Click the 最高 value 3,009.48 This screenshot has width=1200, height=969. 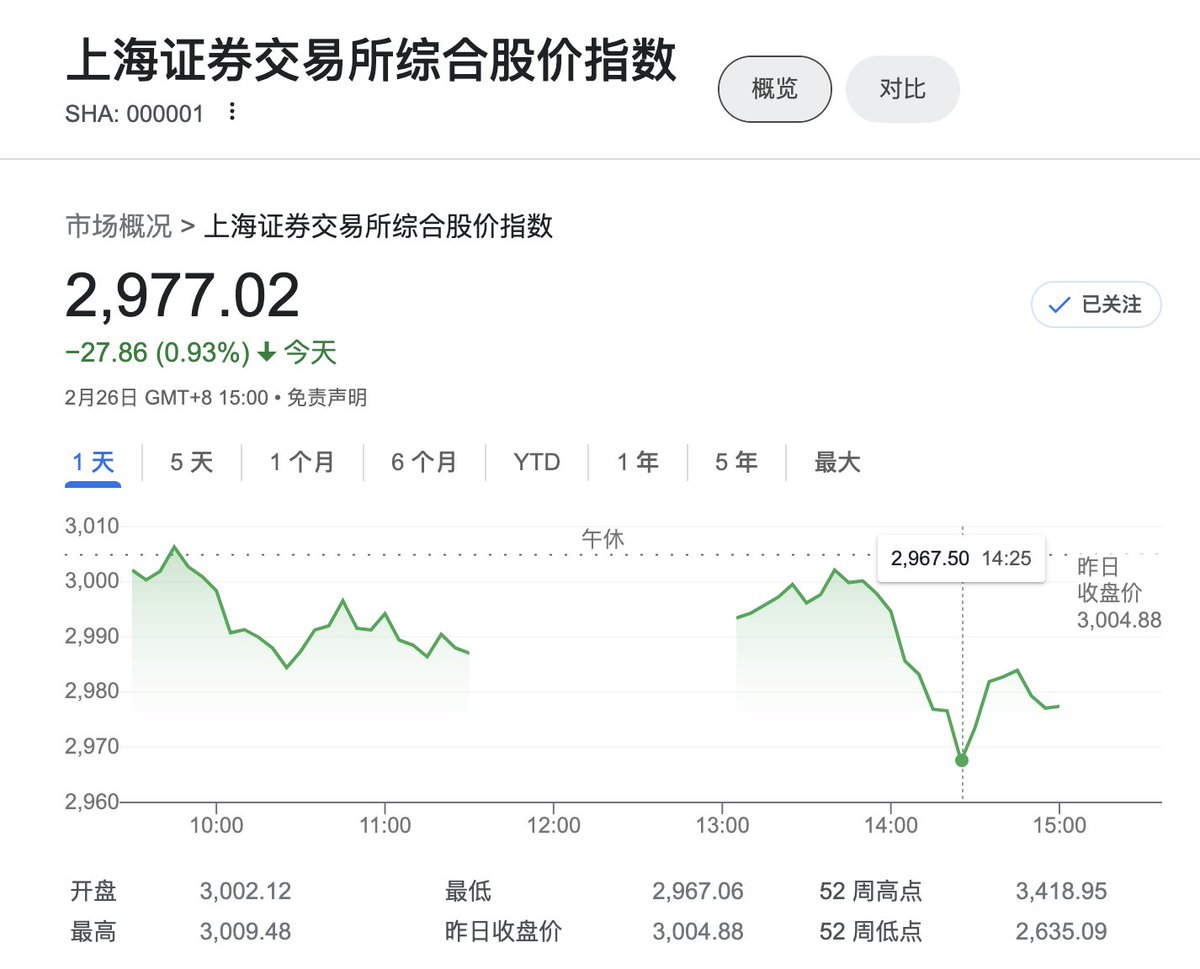[246, 932]
